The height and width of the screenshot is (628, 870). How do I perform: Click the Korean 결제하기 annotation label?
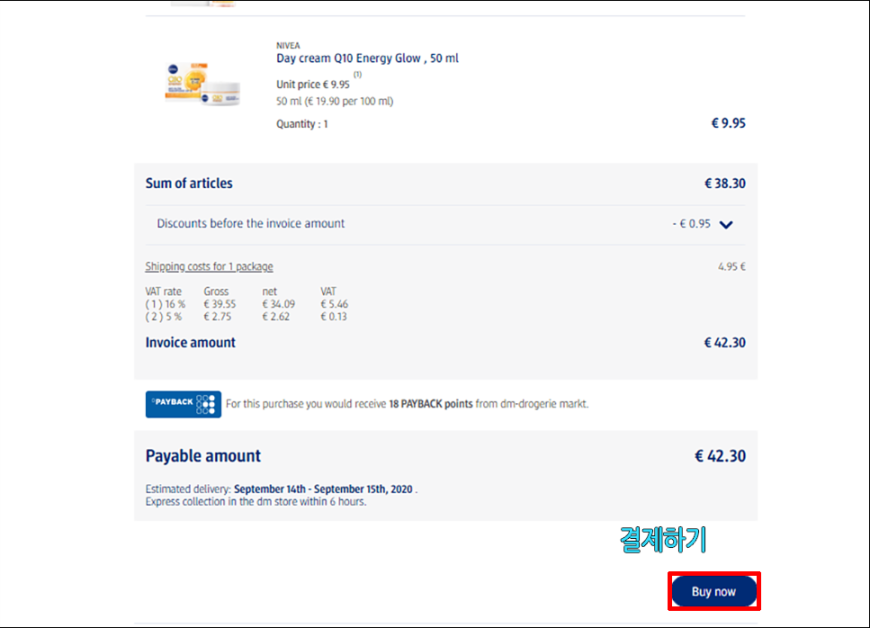click(x=662, y=539)
